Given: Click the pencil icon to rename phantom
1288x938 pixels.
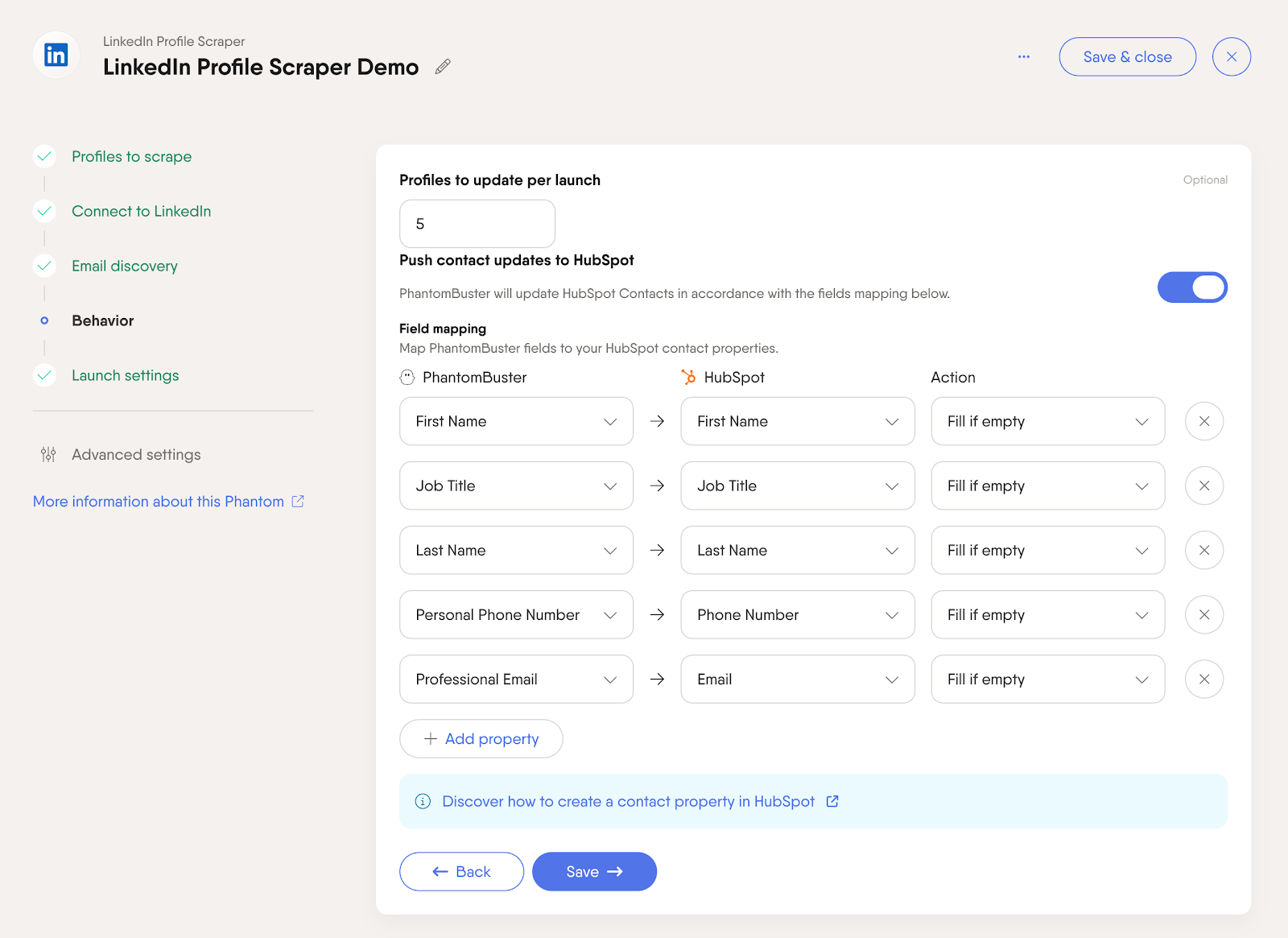Looking at the screenshot, I should click(x=443, y=67).
